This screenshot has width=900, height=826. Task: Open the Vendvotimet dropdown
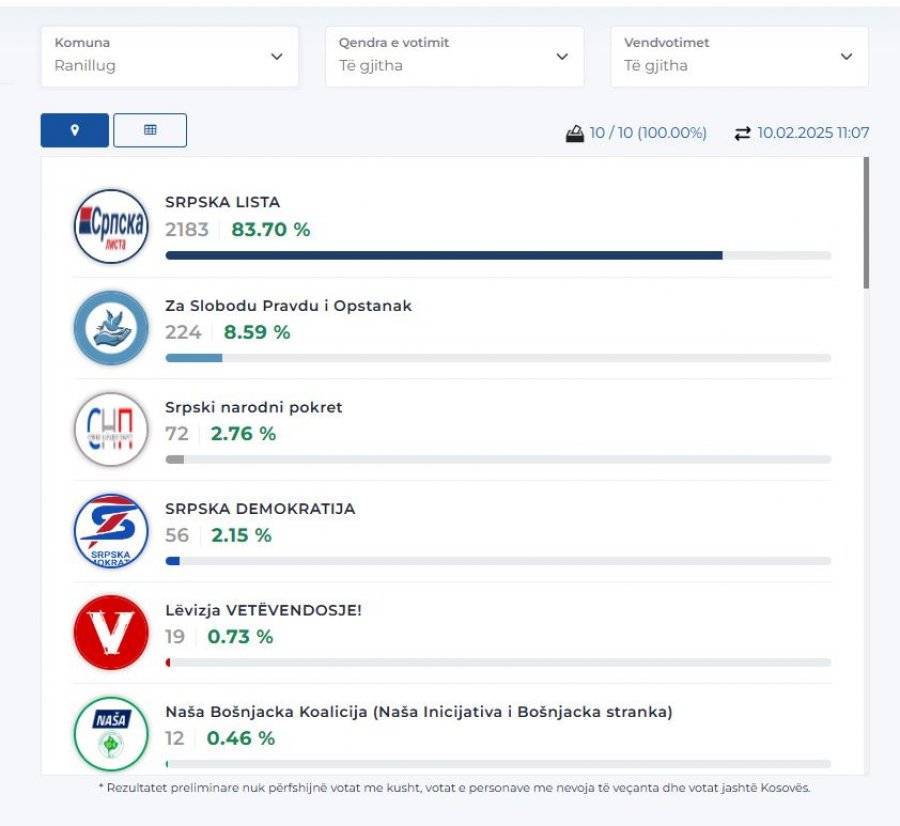739,57
